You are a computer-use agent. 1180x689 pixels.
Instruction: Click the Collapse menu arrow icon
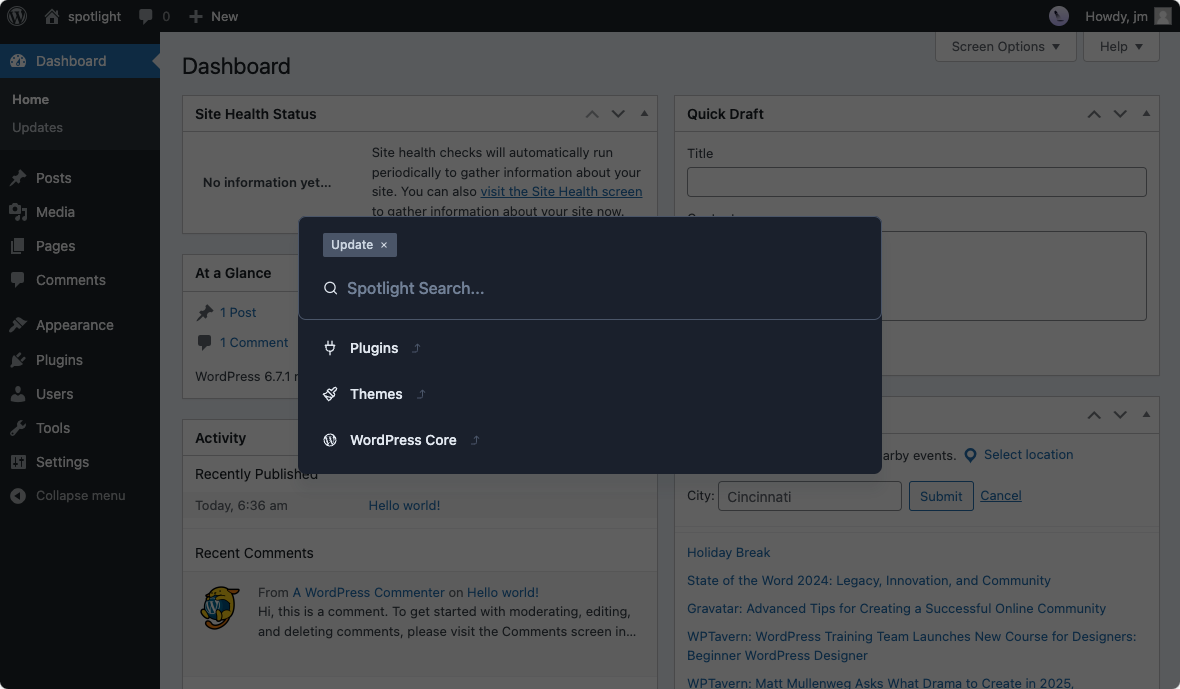(x=18, y=496)
